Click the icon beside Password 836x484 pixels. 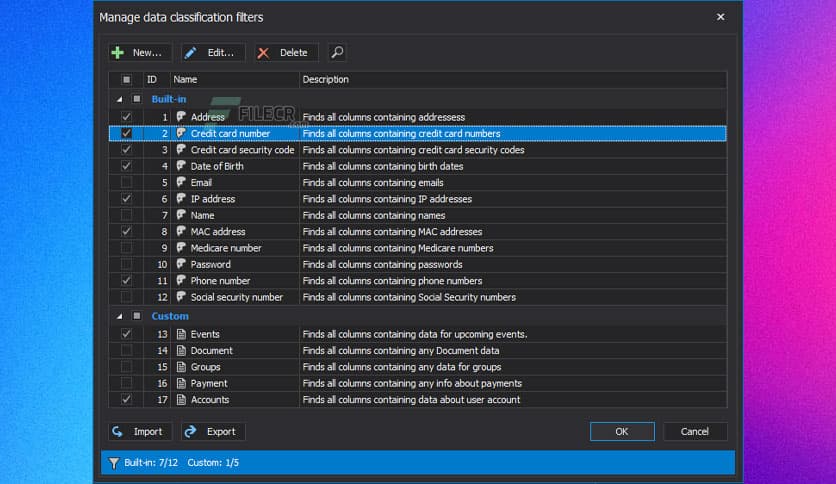click(x=181, y=264)
